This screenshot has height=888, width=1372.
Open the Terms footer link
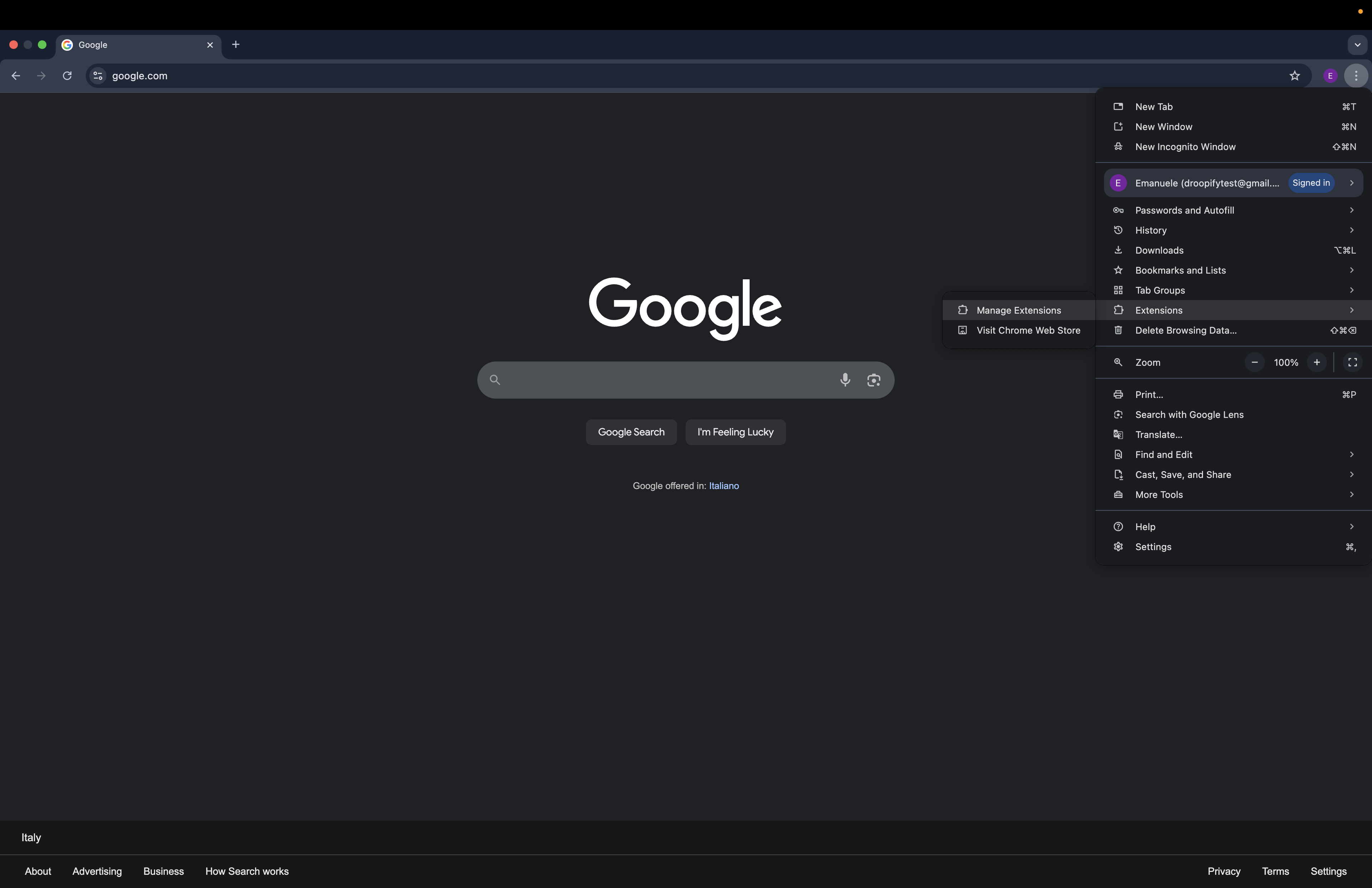point(1275,871)
